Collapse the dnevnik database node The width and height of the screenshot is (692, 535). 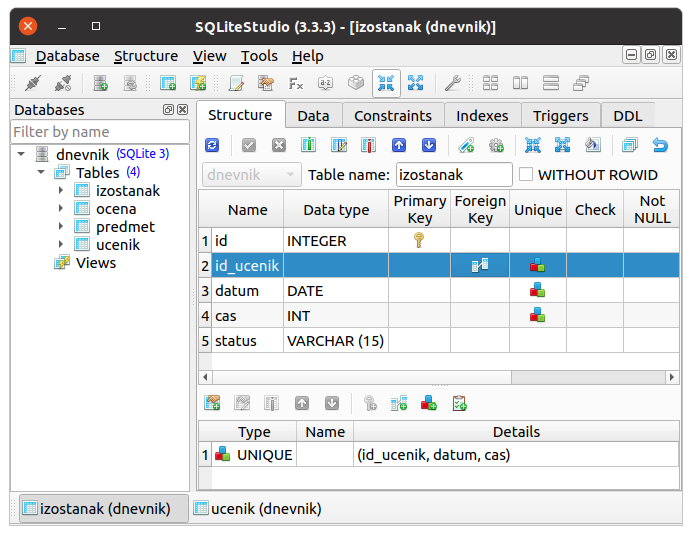coord(21,155)
